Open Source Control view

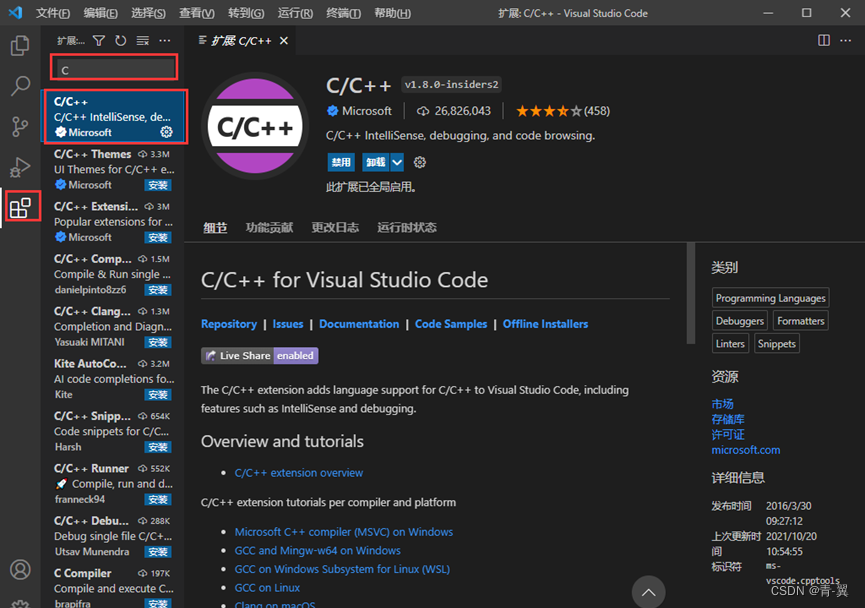click(20, 127)
